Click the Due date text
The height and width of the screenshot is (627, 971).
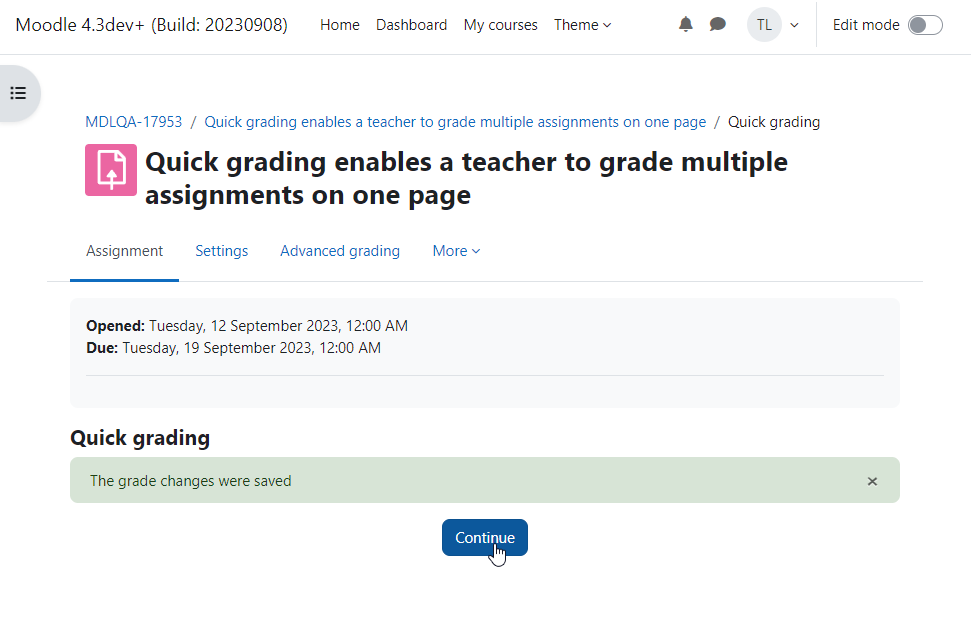(233, 348)
